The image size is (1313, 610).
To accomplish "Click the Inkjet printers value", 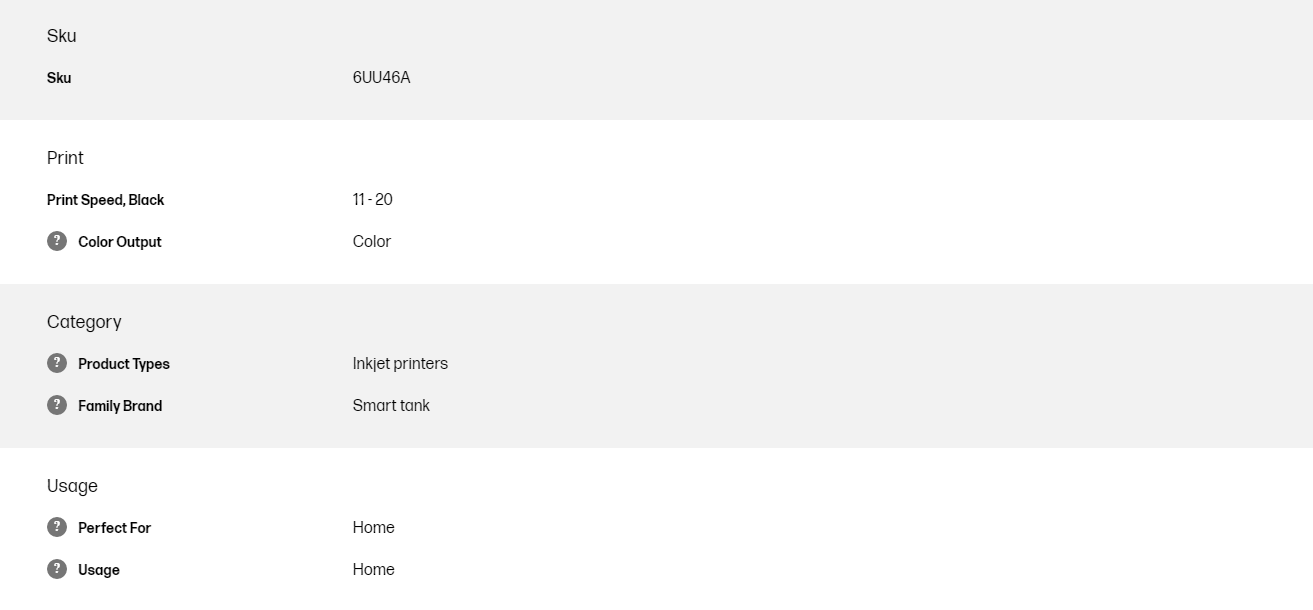I will 400,364.
